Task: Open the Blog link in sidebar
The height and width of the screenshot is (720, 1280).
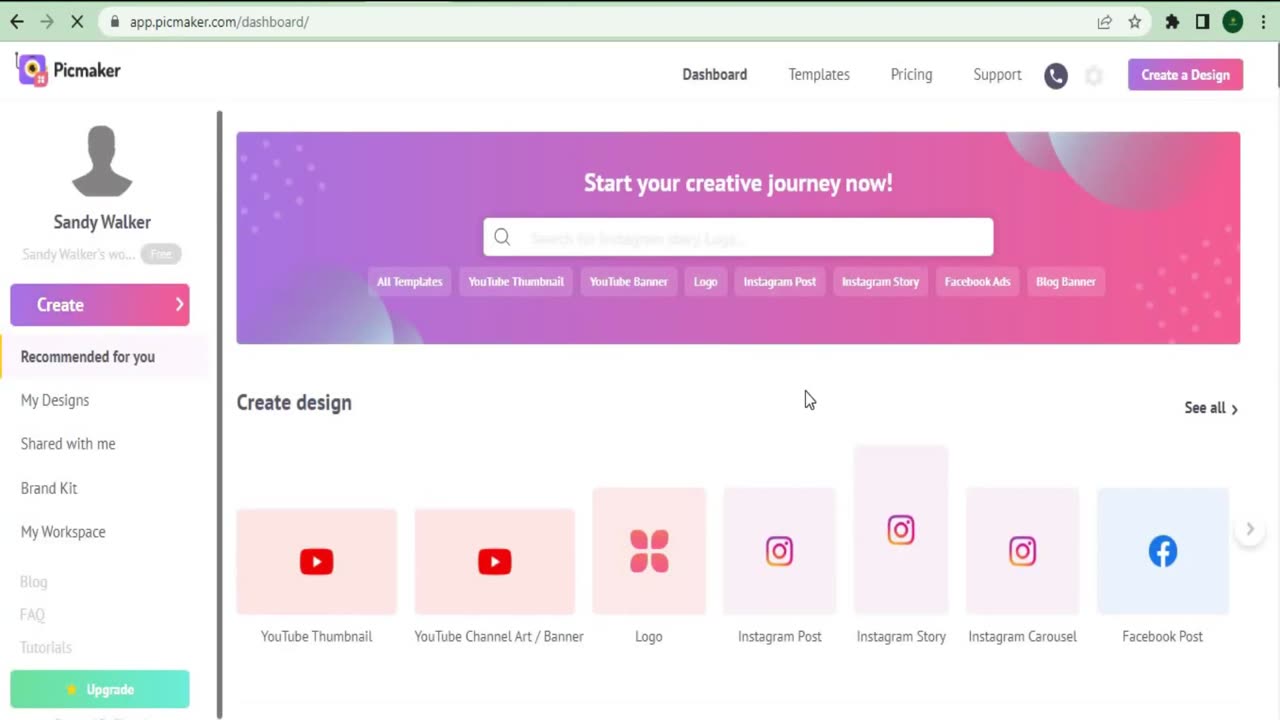Action: 34,582
